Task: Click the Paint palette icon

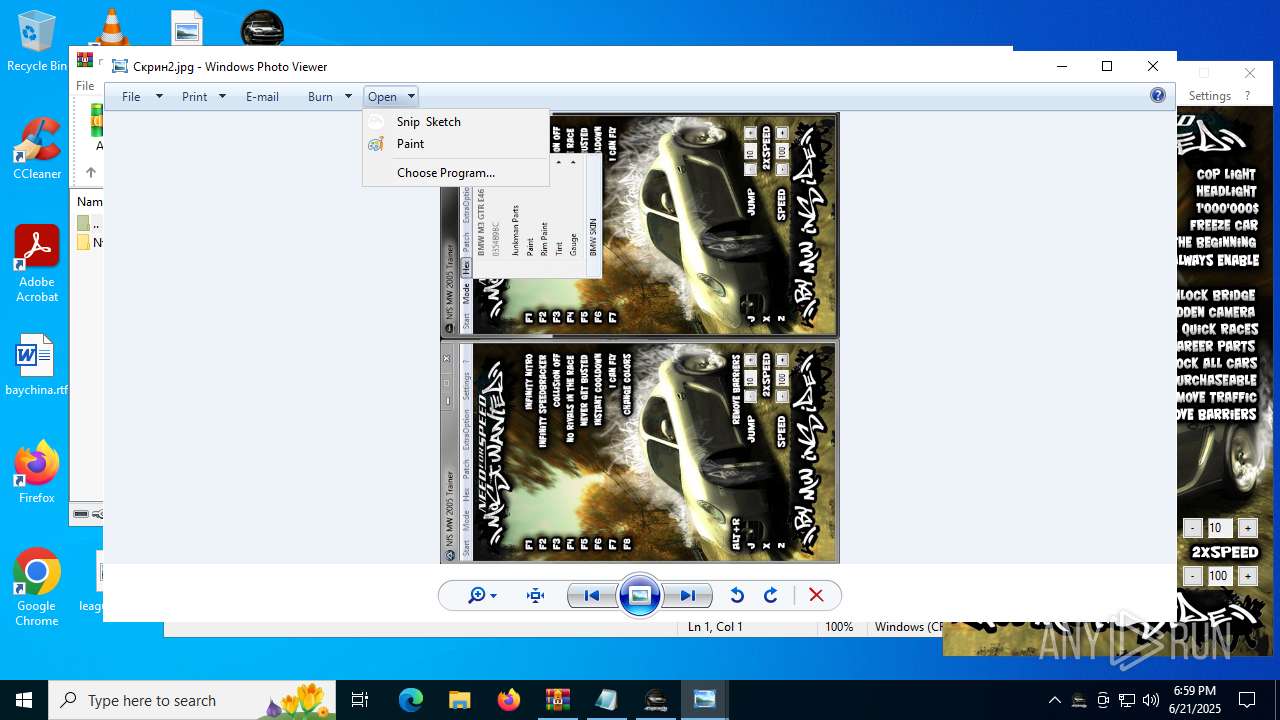Action: tap(376, 144)
